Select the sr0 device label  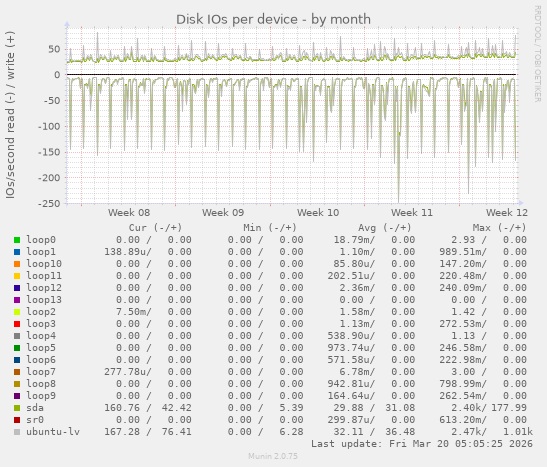point(35,420)
